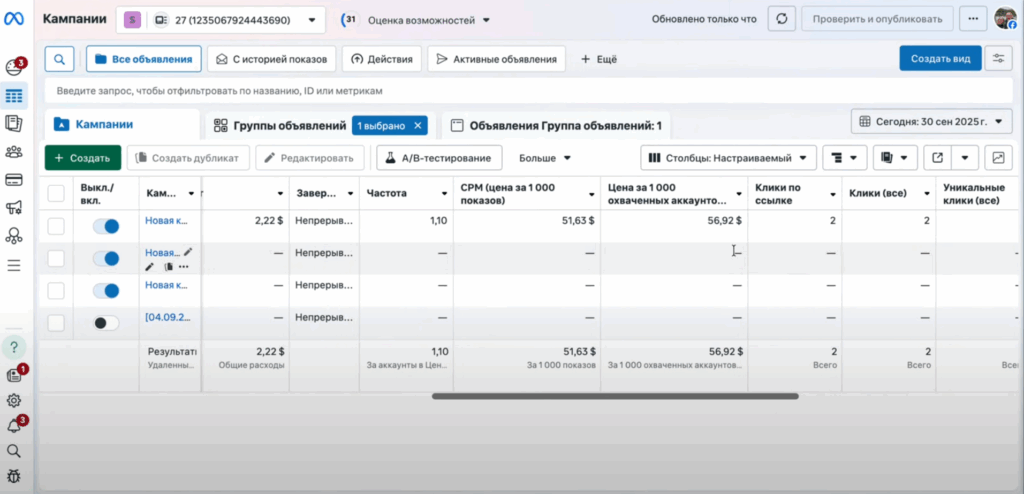The height and width of the screenshot is (494, 1024).
Task: Turn off the third campaign's toggle
Action: [x=106, y=290]
